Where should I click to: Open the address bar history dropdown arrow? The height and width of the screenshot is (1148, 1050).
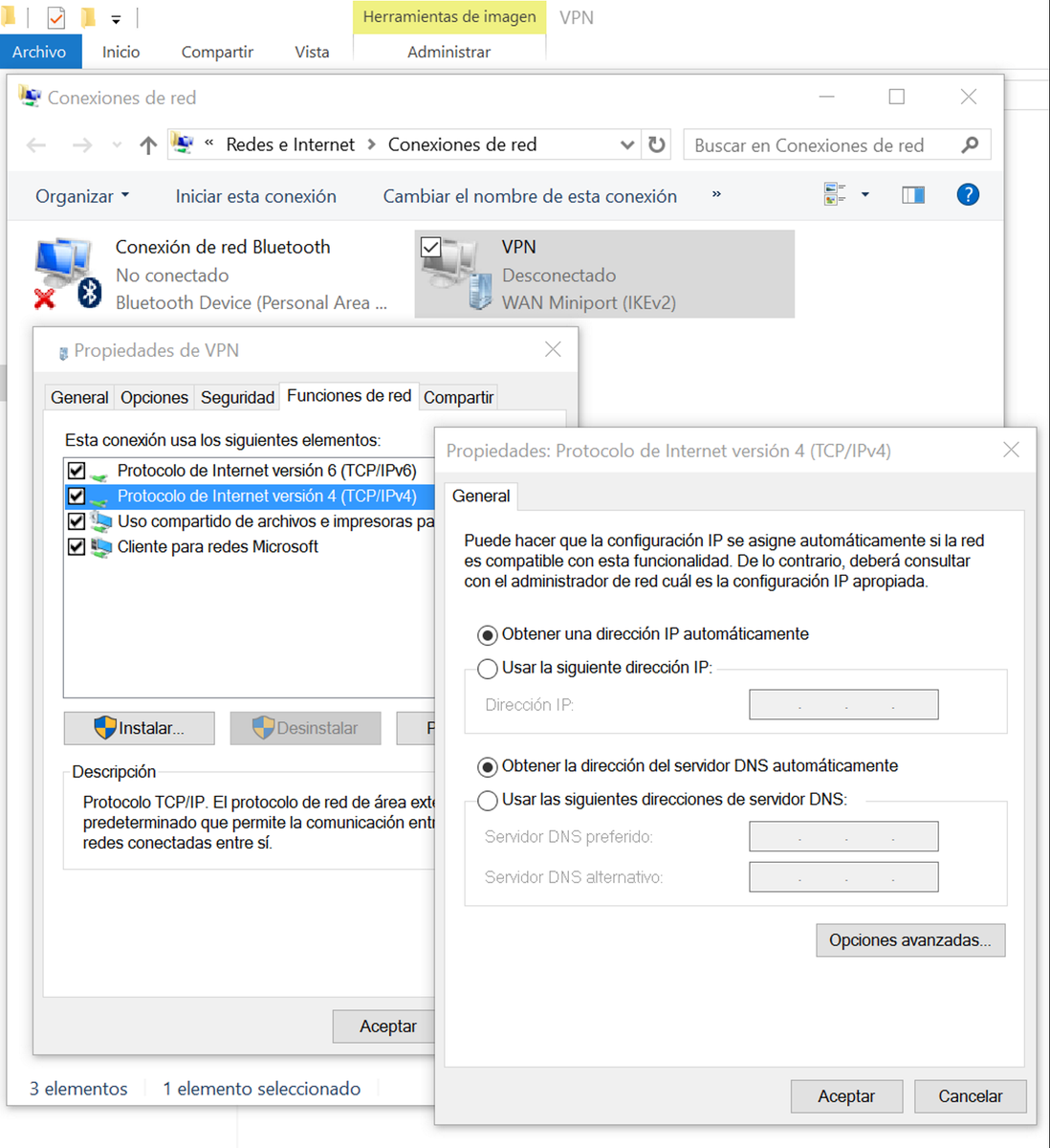[x=626, y=144]
